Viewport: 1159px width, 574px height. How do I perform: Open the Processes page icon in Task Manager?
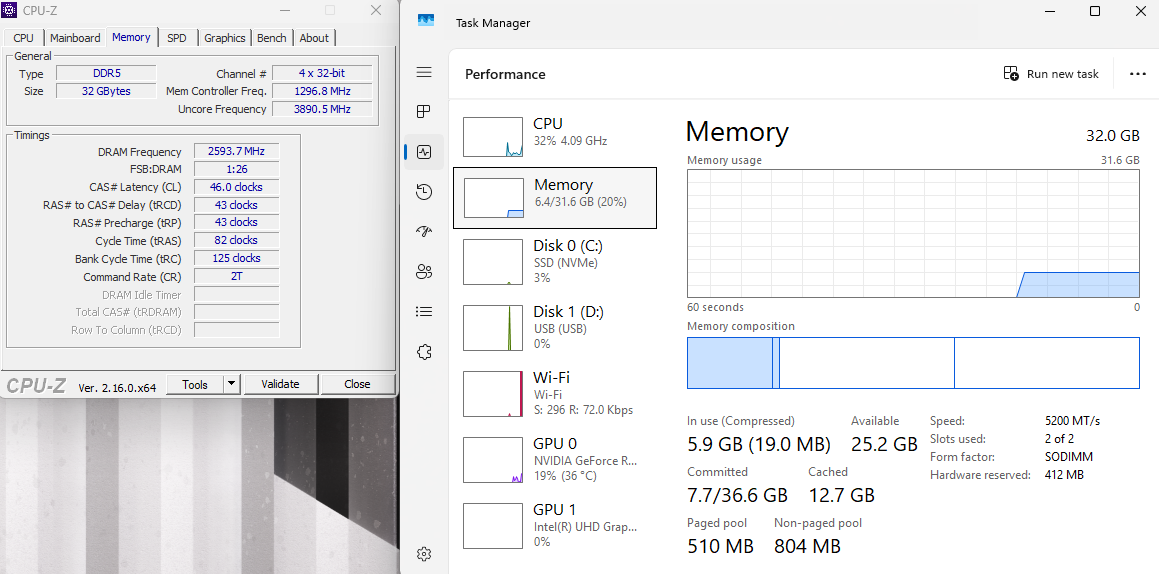424,112
